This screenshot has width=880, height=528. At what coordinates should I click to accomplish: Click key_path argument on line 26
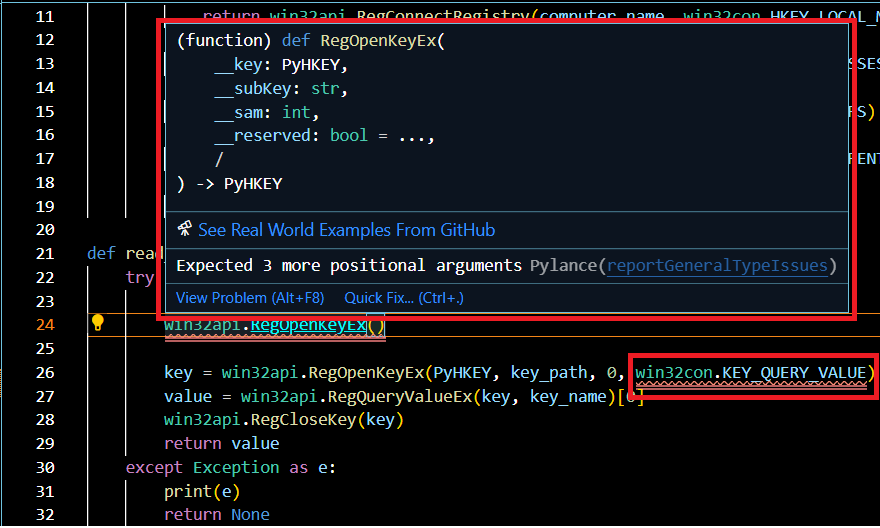[548, 373]
